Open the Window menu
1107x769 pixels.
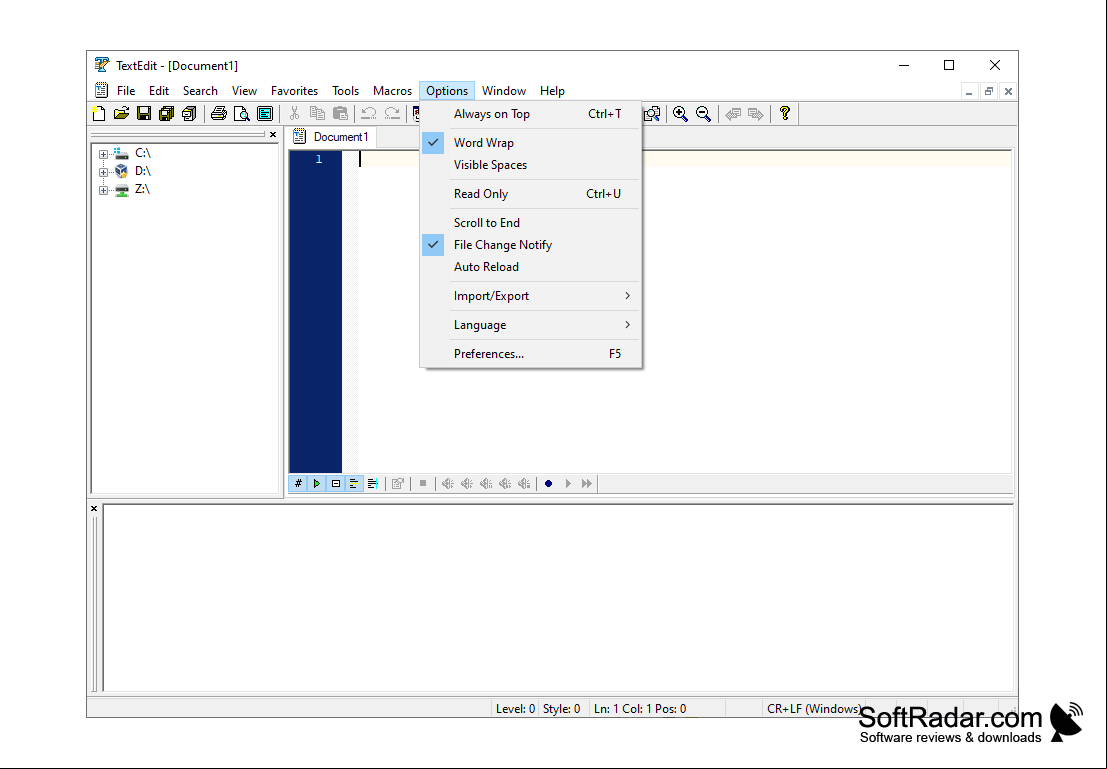[x=503, y=91]
